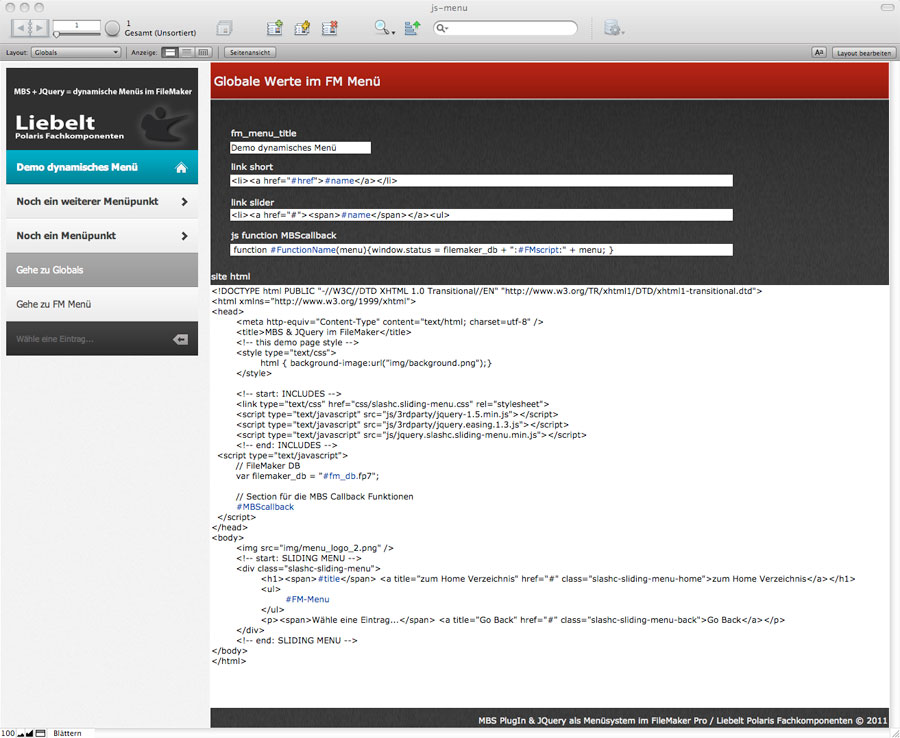
Task: Click the go-back arrow icon in menu
Action: 180,339
